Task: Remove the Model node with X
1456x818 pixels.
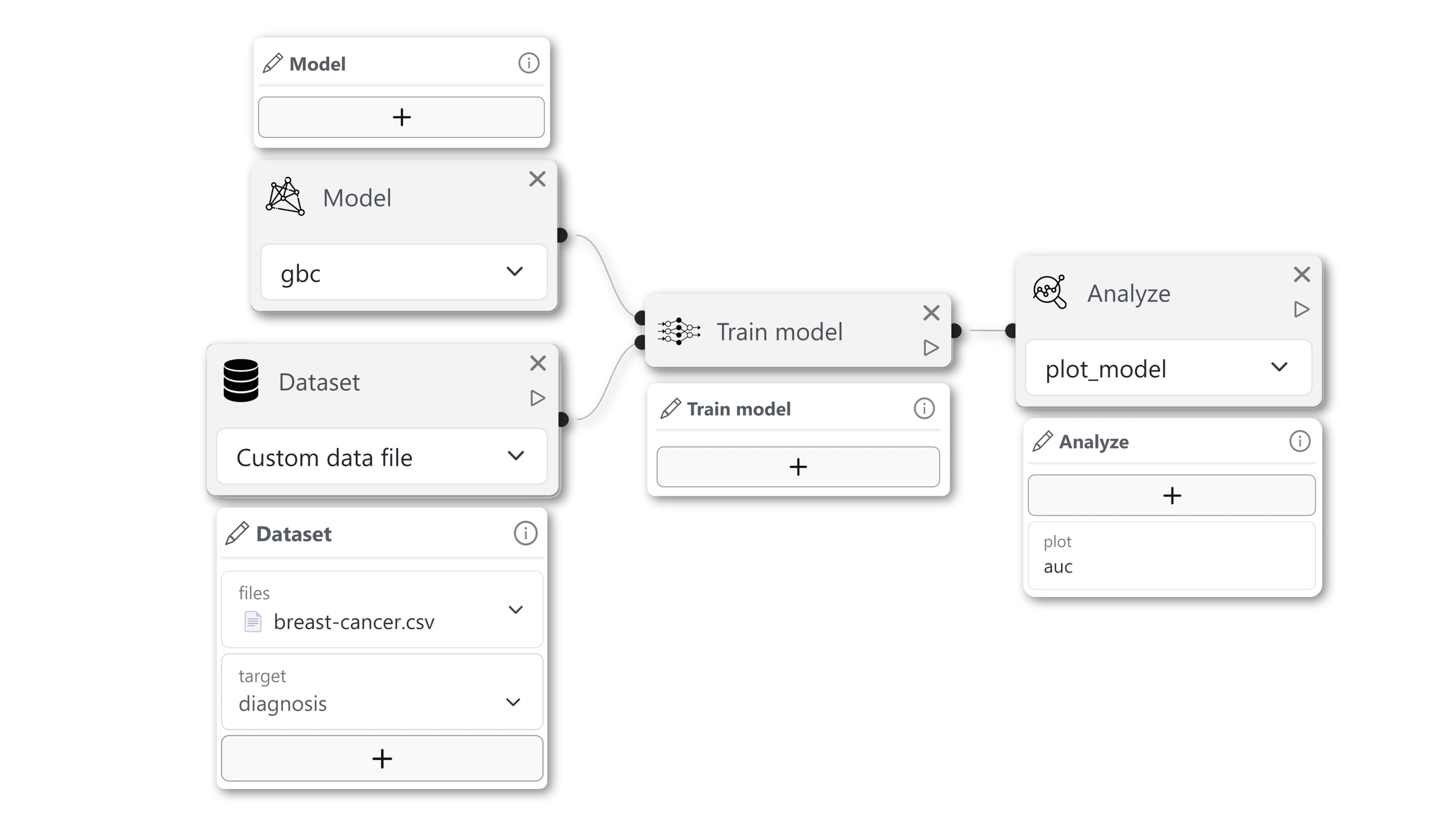Action: [537, 179]
